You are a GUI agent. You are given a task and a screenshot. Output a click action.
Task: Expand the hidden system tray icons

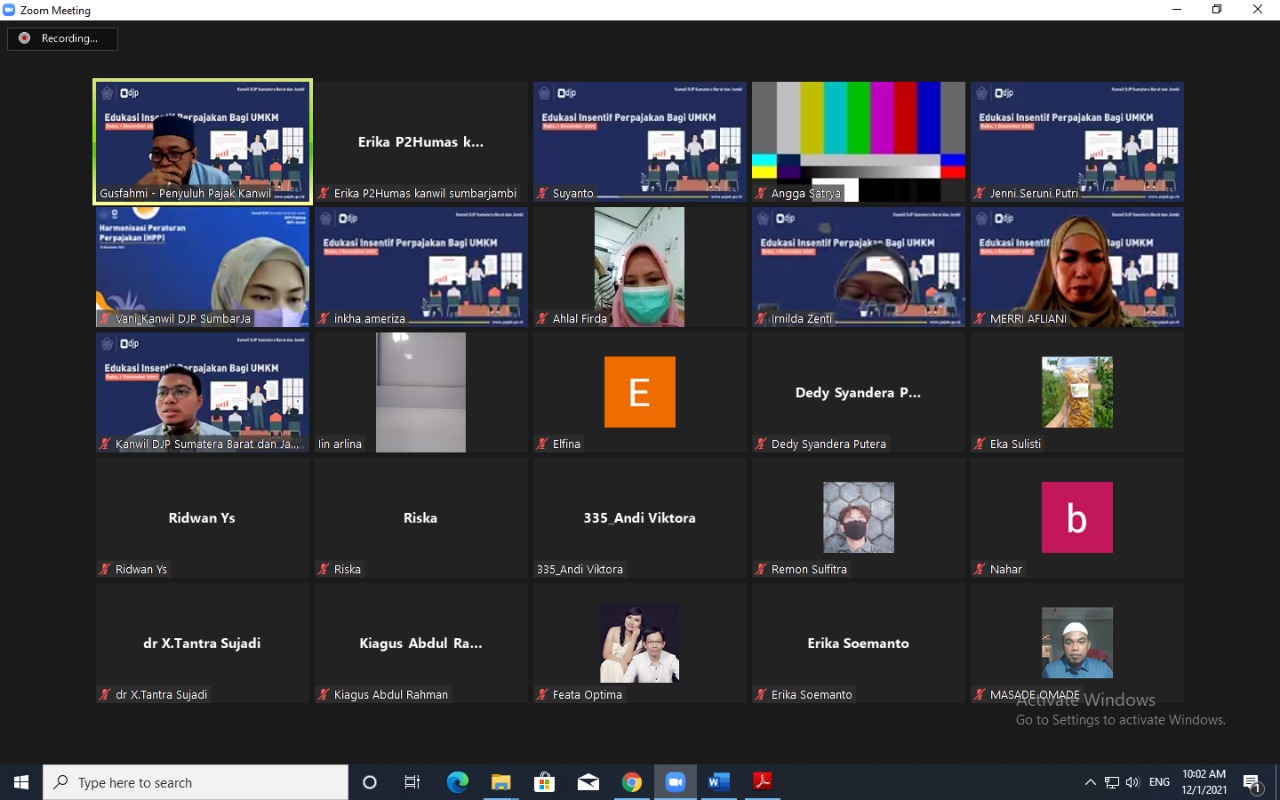click(x=1090, y=782)
